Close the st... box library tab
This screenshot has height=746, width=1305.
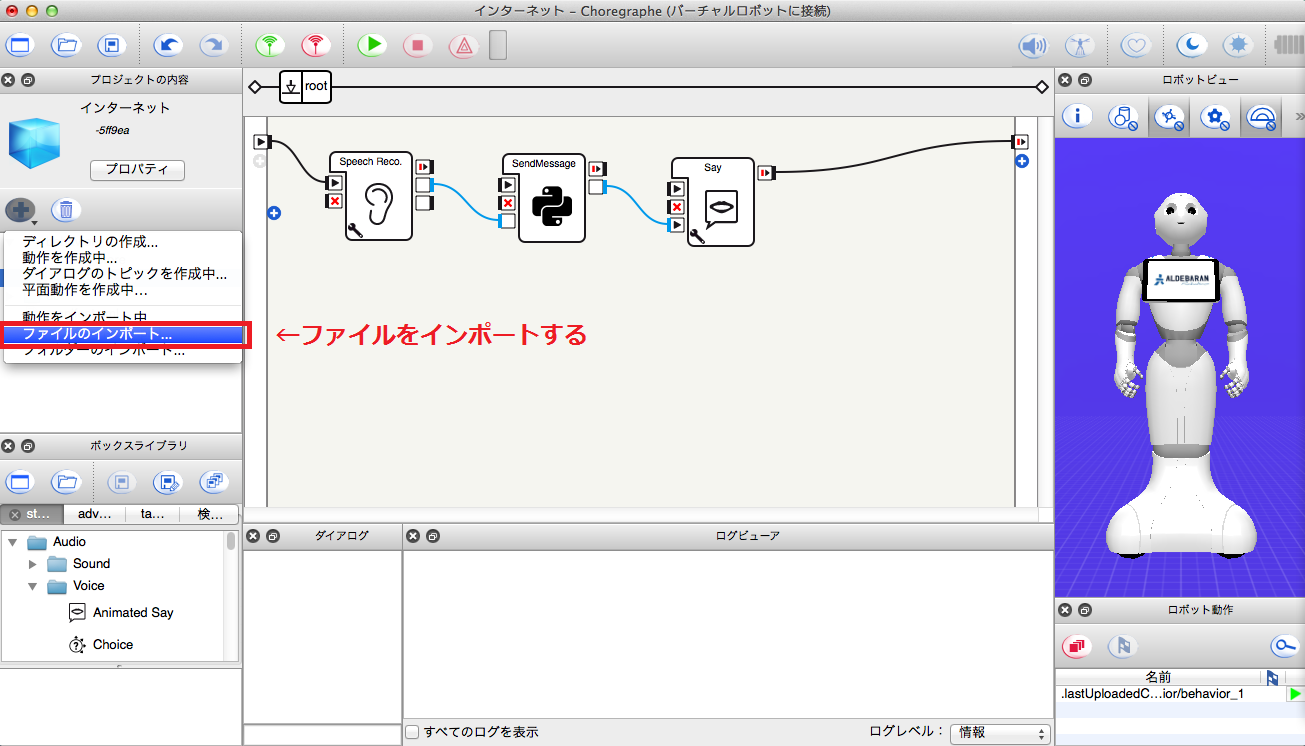point(15,515)
